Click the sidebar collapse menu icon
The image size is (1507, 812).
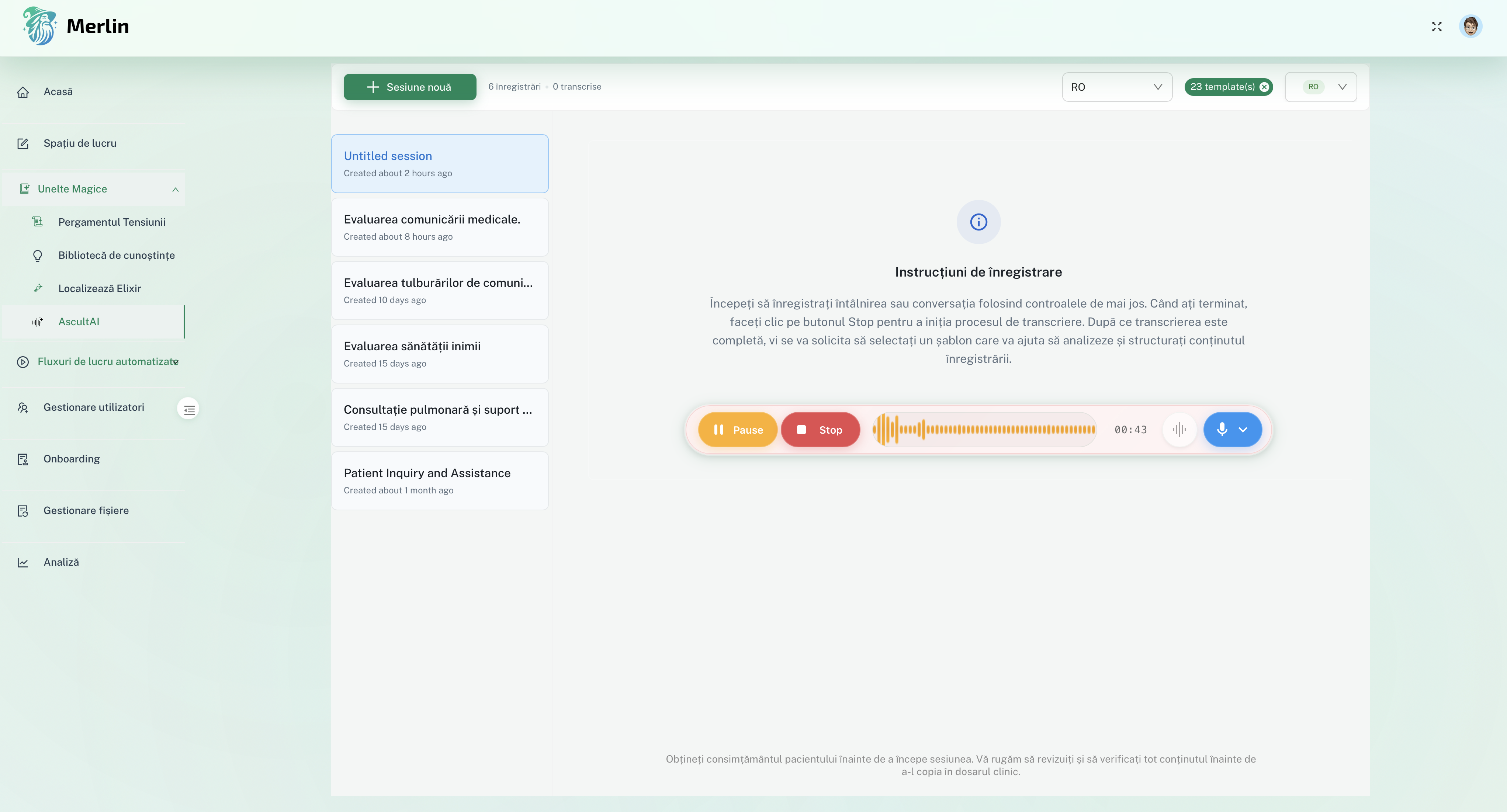tap(188, 410)
